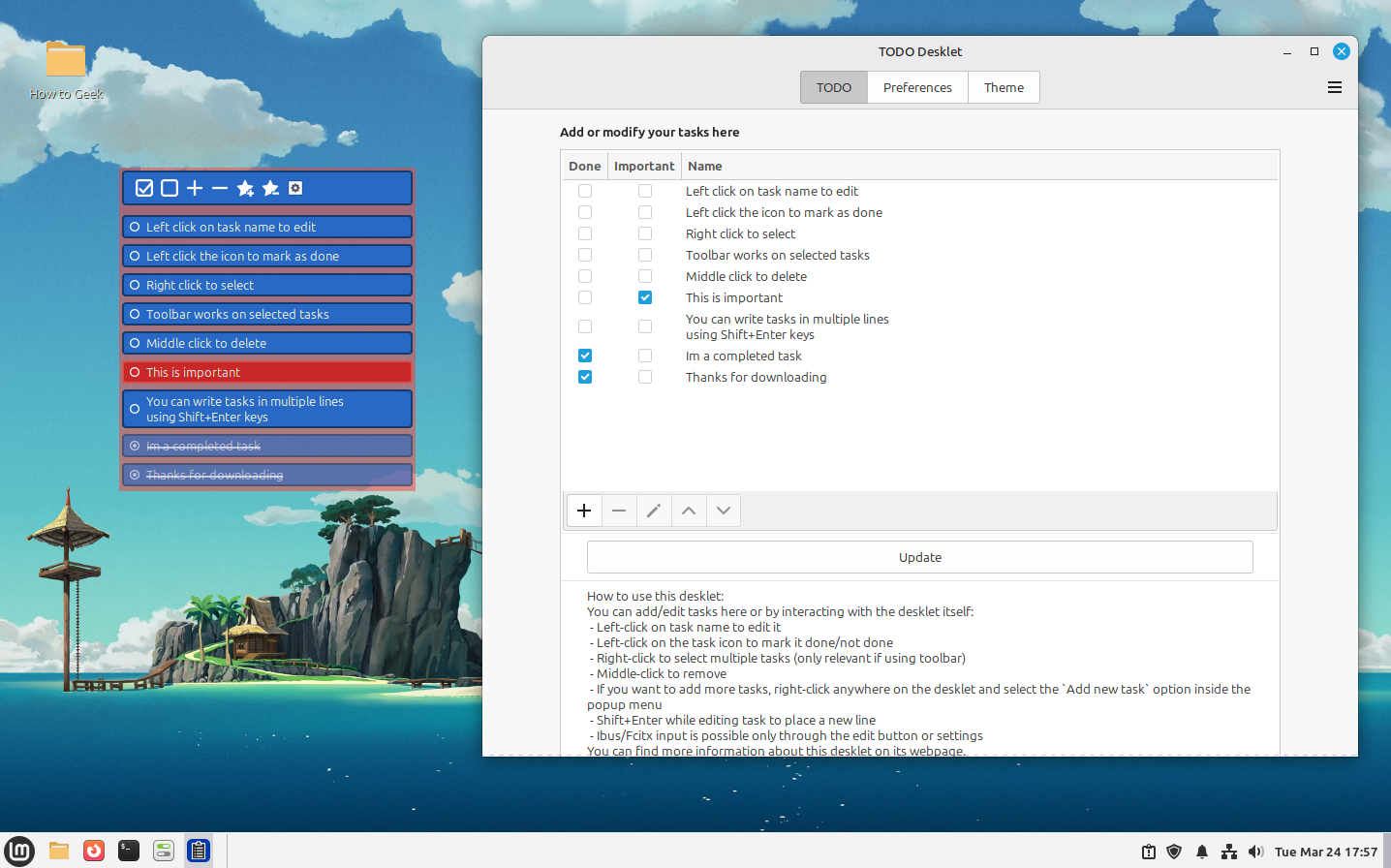Uncheck Done for 'Thanks for downloading'
The image size is (1391, 868).
coord(585,377)
